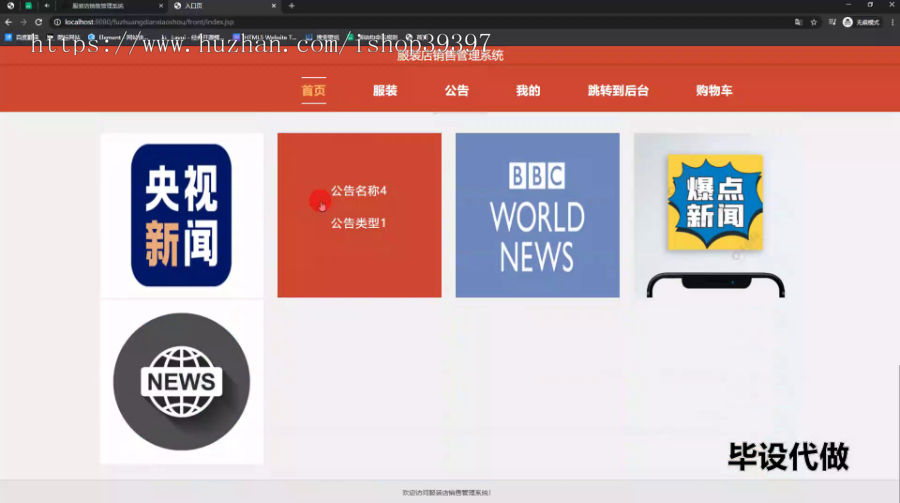Bookmark this page with the star icon

coord(814,22)
